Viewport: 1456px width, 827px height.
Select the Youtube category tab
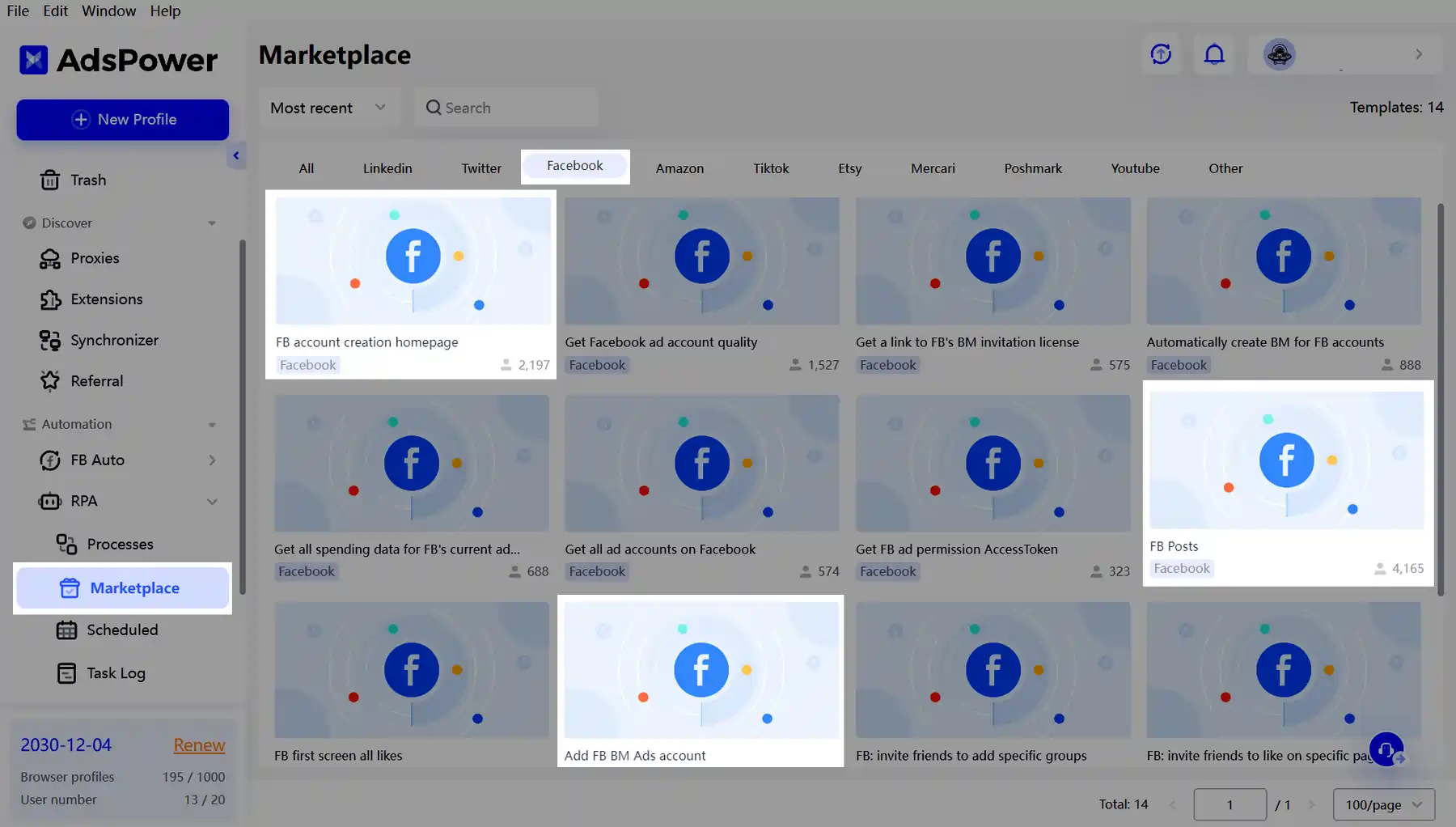pos(1135,168)
